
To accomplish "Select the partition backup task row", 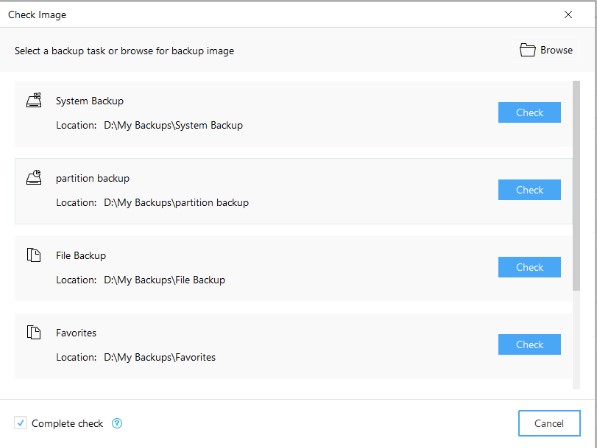I will [x=294, y=191].
